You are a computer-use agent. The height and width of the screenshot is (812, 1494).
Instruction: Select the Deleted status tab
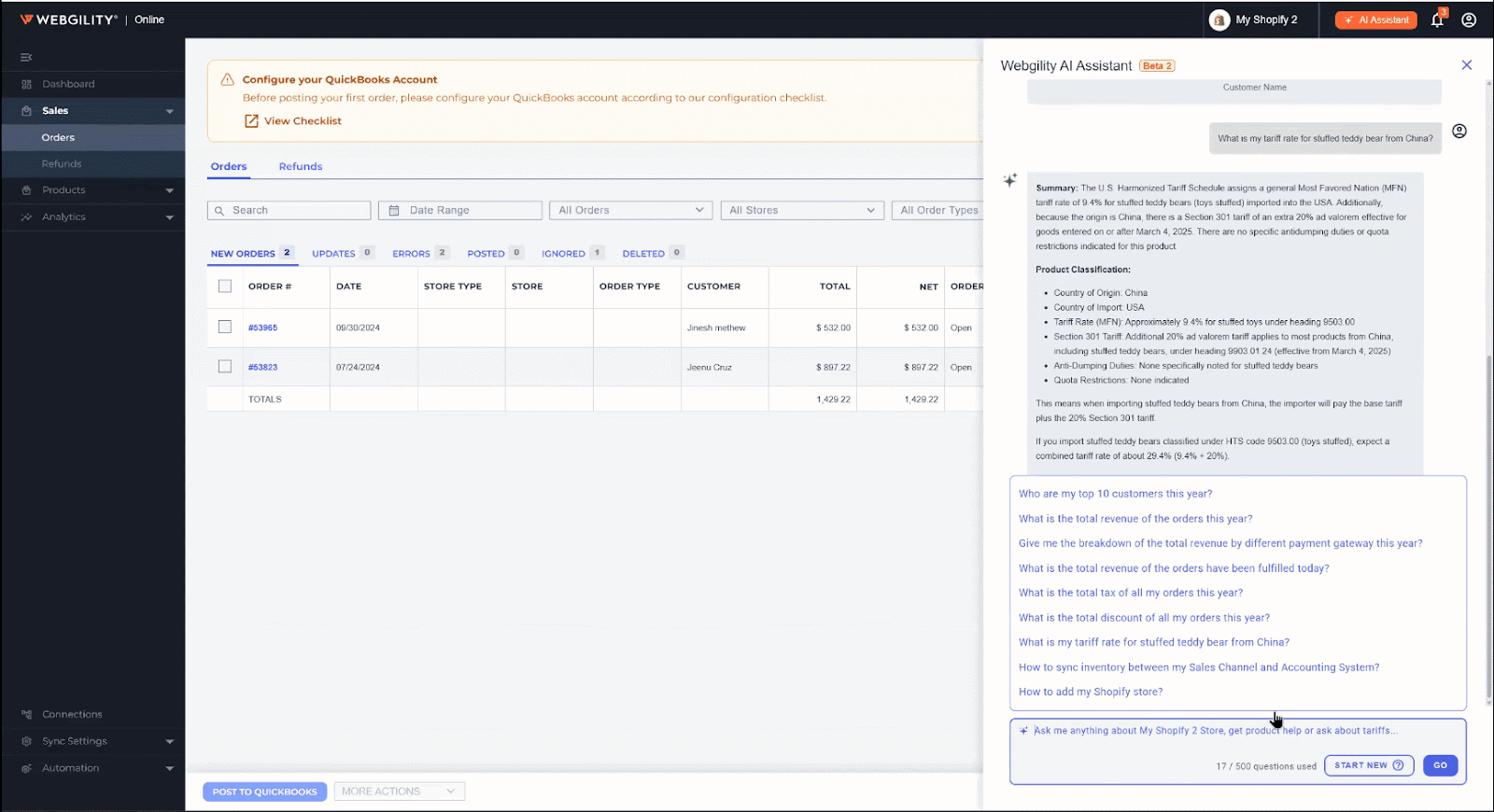(x=653, y=253)
